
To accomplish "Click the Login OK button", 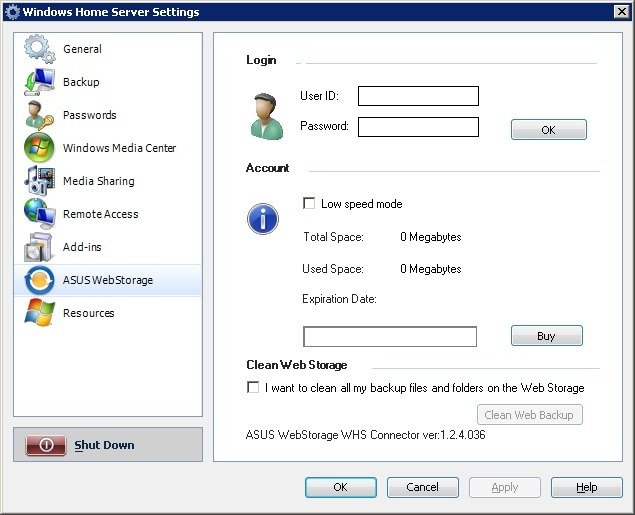I will click(548, 130).
